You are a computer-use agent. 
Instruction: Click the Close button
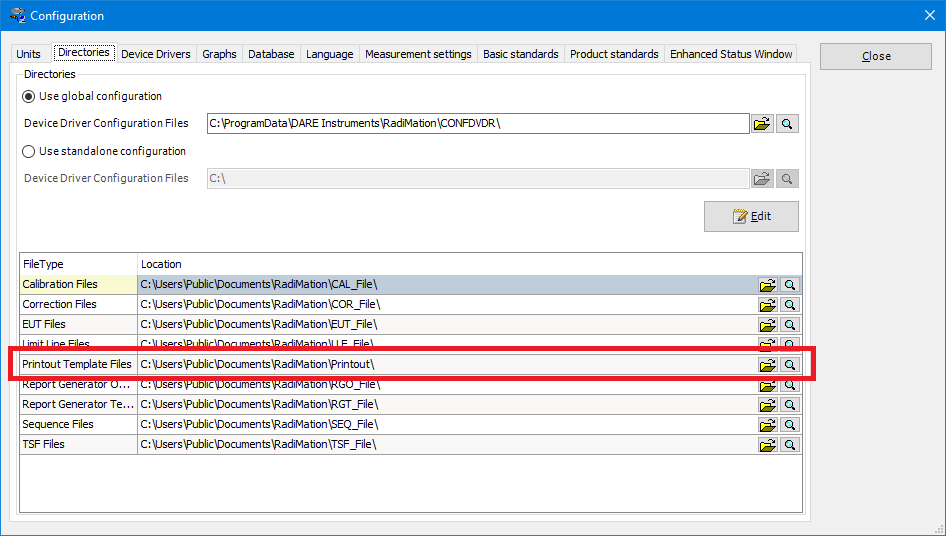click(x=875, y=56)
